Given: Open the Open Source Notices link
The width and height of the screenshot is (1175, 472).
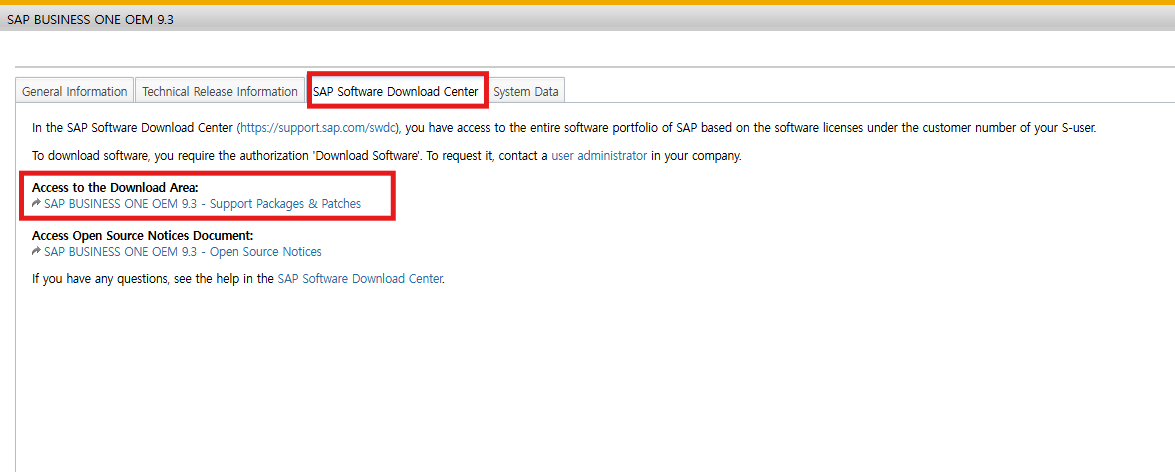Looking at the screenshot, I should point(183,251).
